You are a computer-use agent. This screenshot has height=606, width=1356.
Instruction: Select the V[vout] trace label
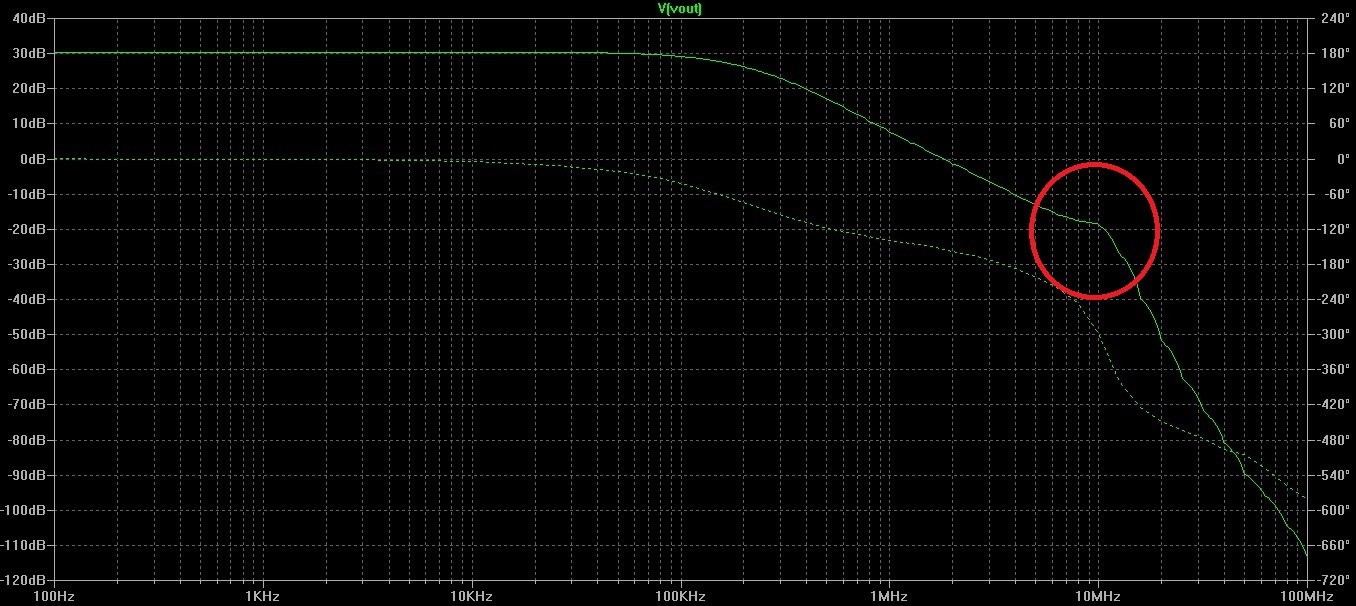(x=680, y=8)
